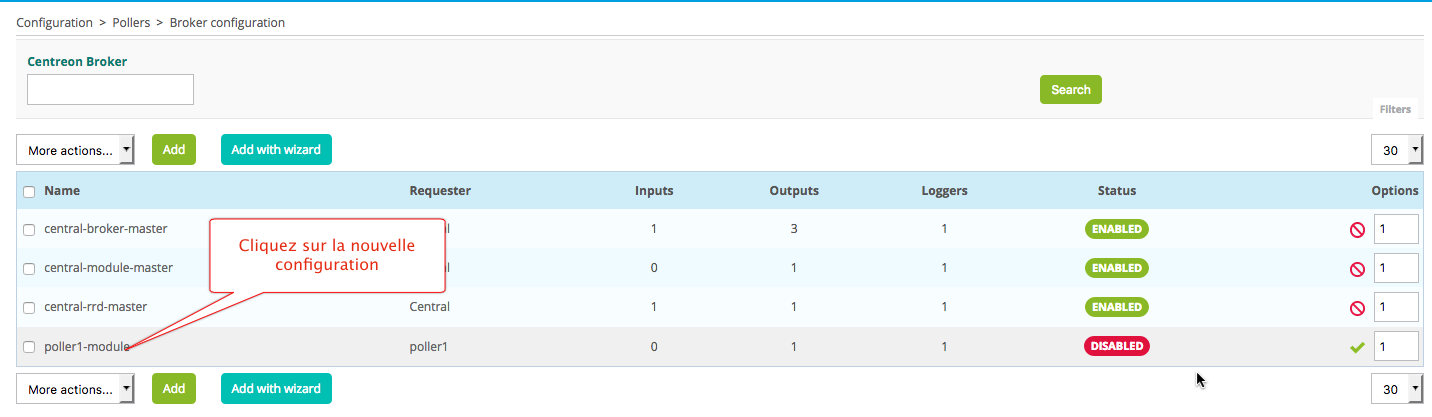Viewport: 1432px width, 417px height.
Task: Open the top More actions dropdown
Action: click(76, 150)
